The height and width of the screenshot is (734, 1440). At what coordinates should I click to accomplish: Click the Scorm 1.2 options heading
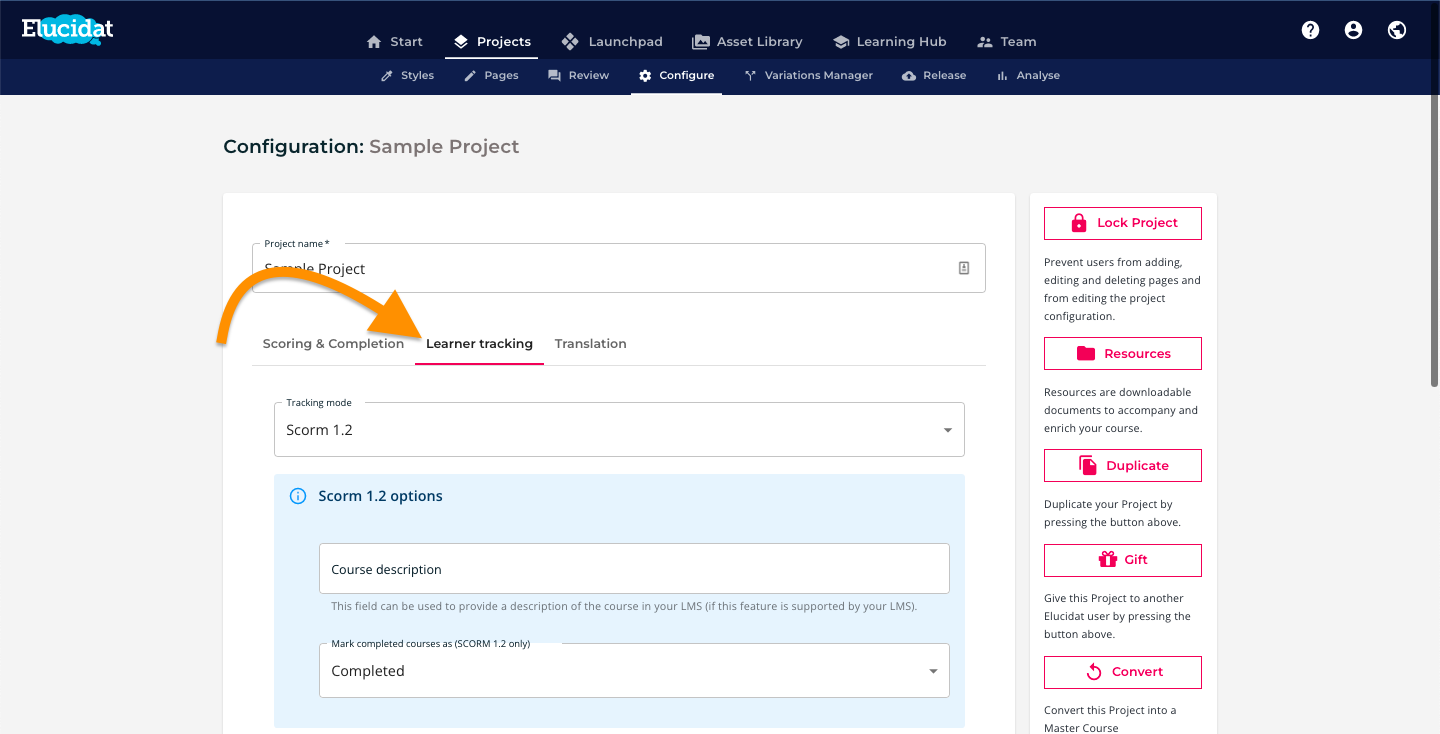(x=380, y=496)
